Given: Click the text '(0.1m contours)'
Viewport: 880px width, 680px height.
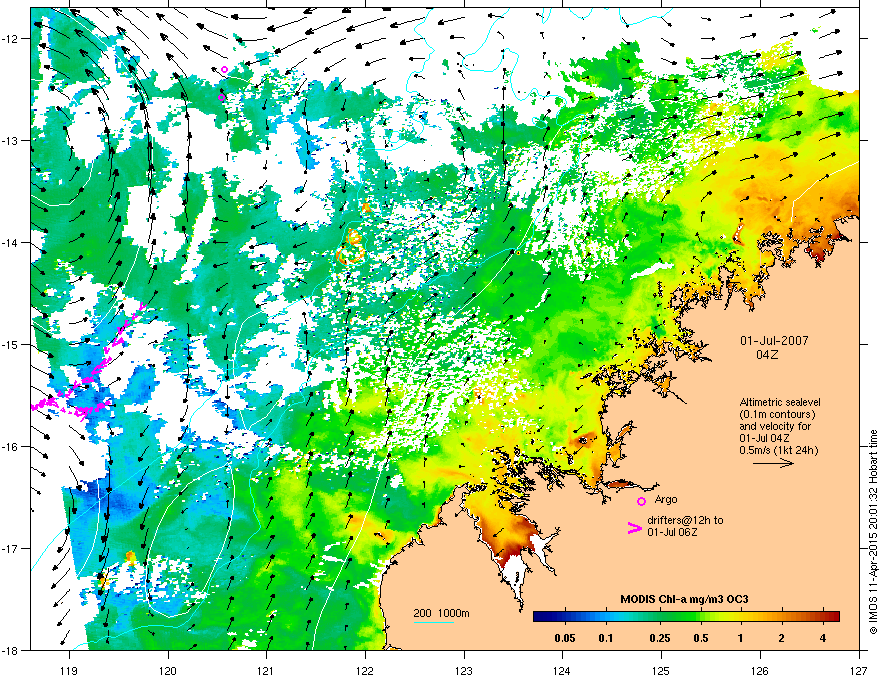Looking at the screenshot, I should (x=777, y=414).
